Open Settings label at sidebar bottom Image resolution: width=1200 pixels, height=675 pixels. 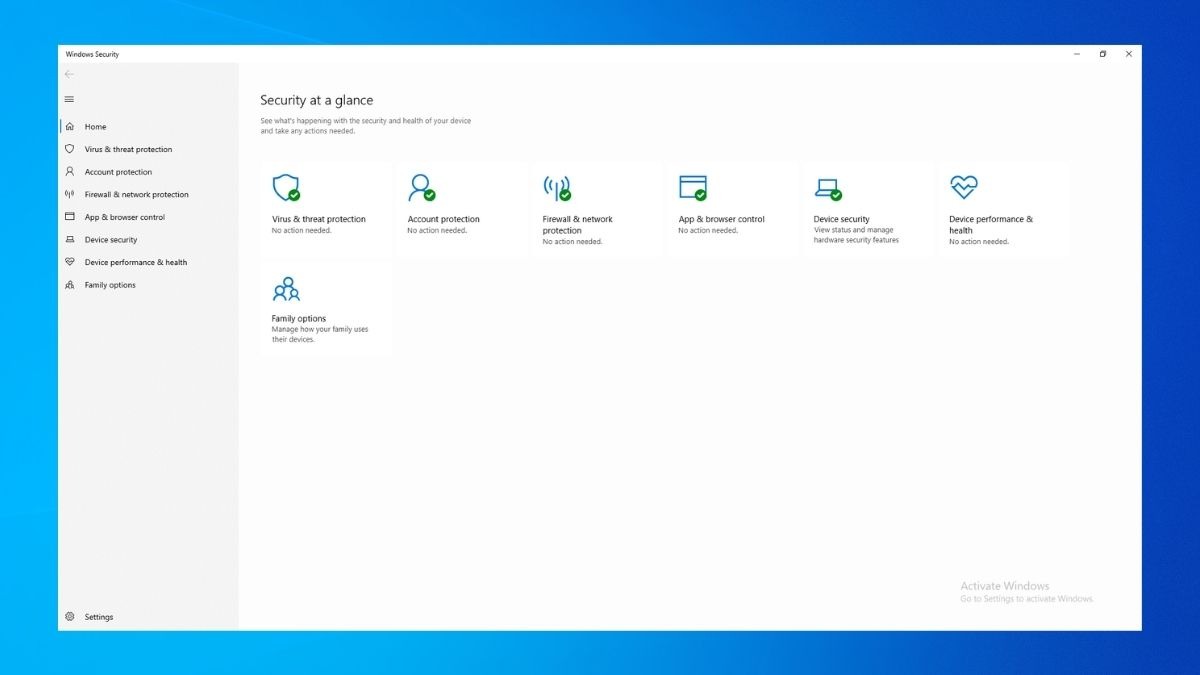(99, 617)
